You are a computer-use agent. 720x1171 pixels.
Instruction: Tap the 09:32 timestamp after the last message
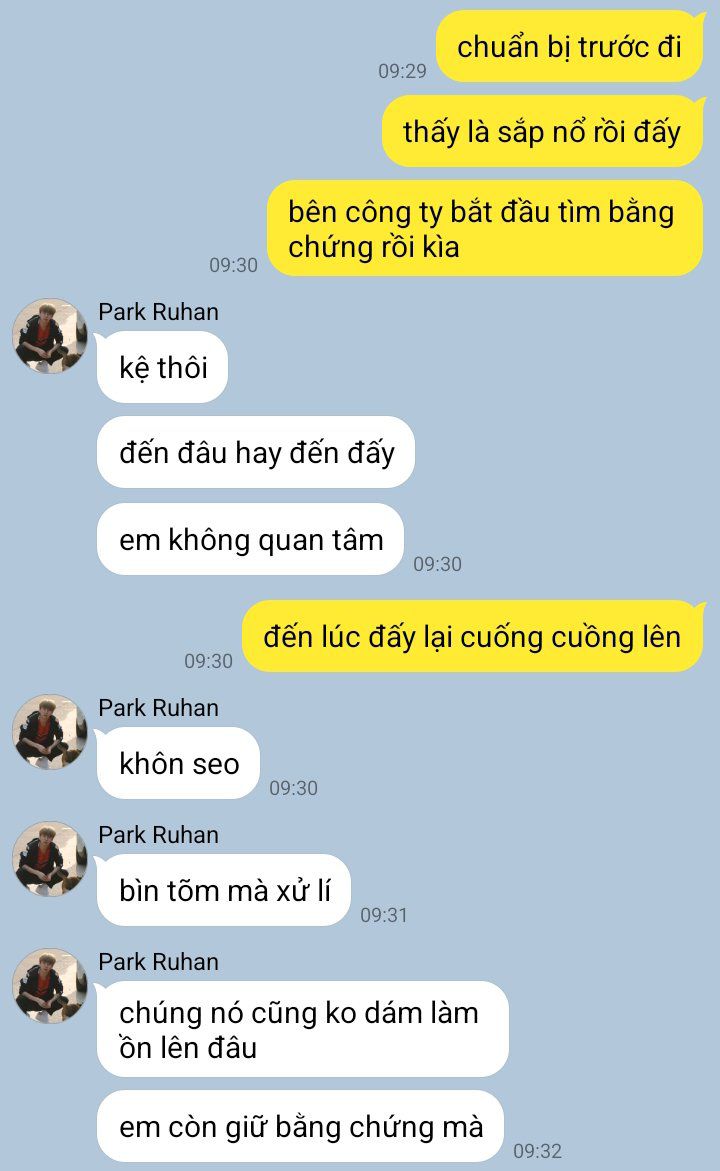coord(537,1151)
